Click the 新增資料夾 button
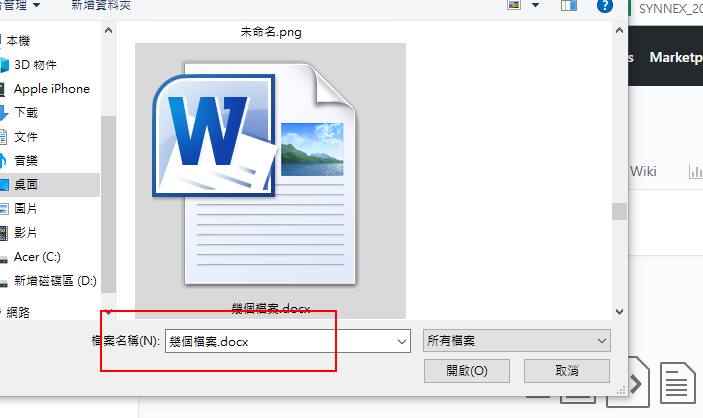703x418 pixels. pyautogui.click(x=101, y=5)
